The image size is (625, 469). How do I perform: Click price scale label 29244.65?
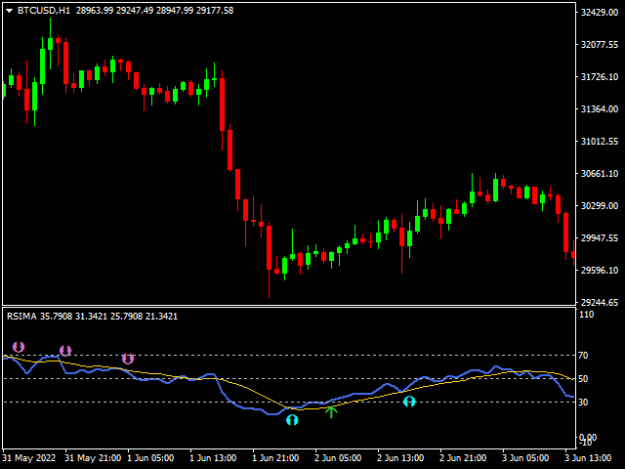(x=599, y=302)
